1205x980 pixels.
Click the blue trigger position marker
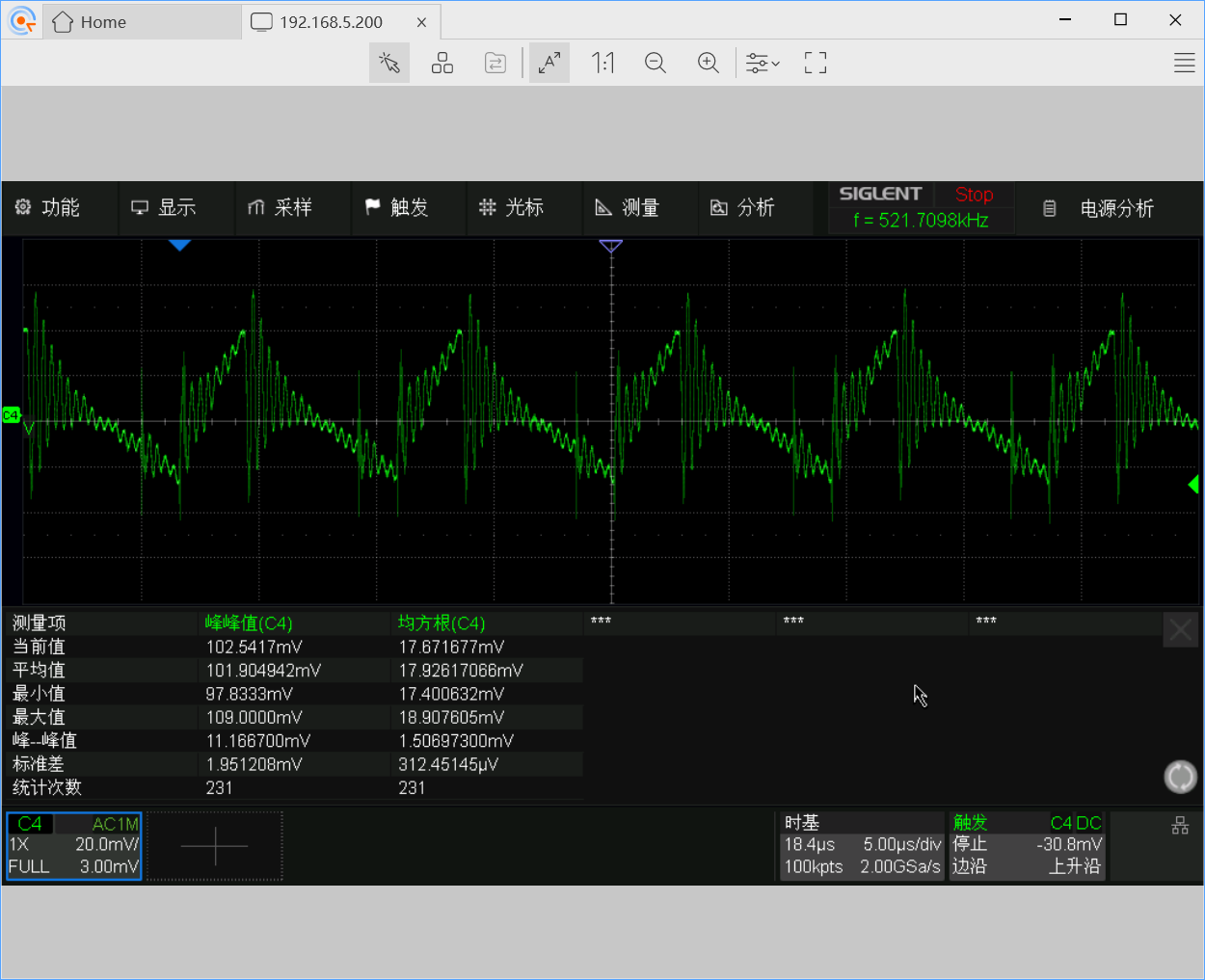[x=179, y=246]
